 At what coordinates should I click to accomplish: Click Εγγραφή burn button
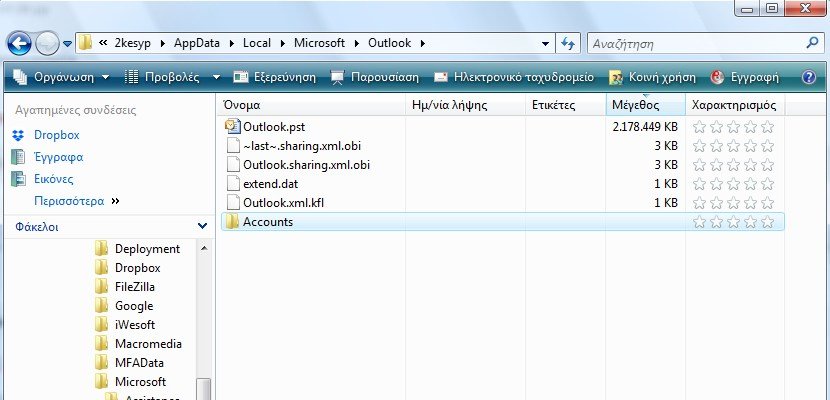[x=745, y=77]
